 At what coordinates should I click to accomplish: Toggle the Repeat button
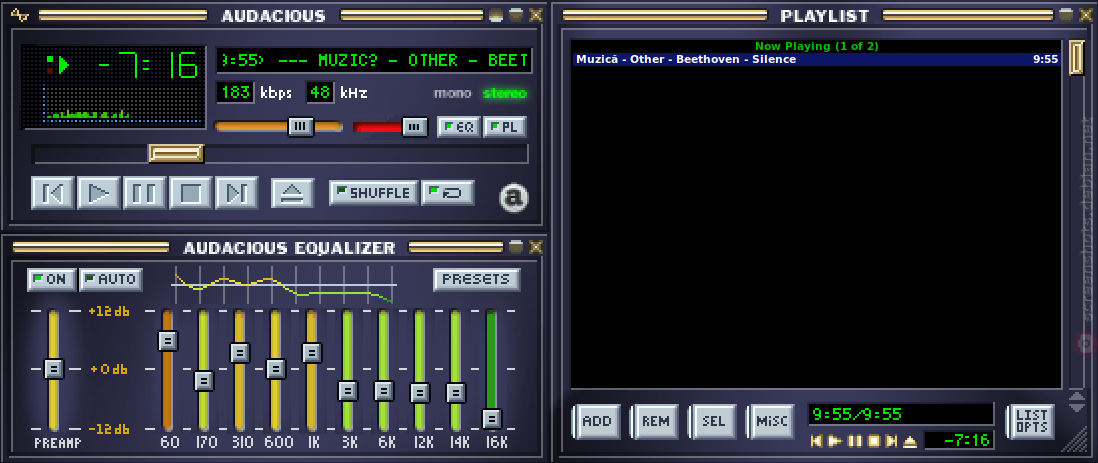point(448,193)
